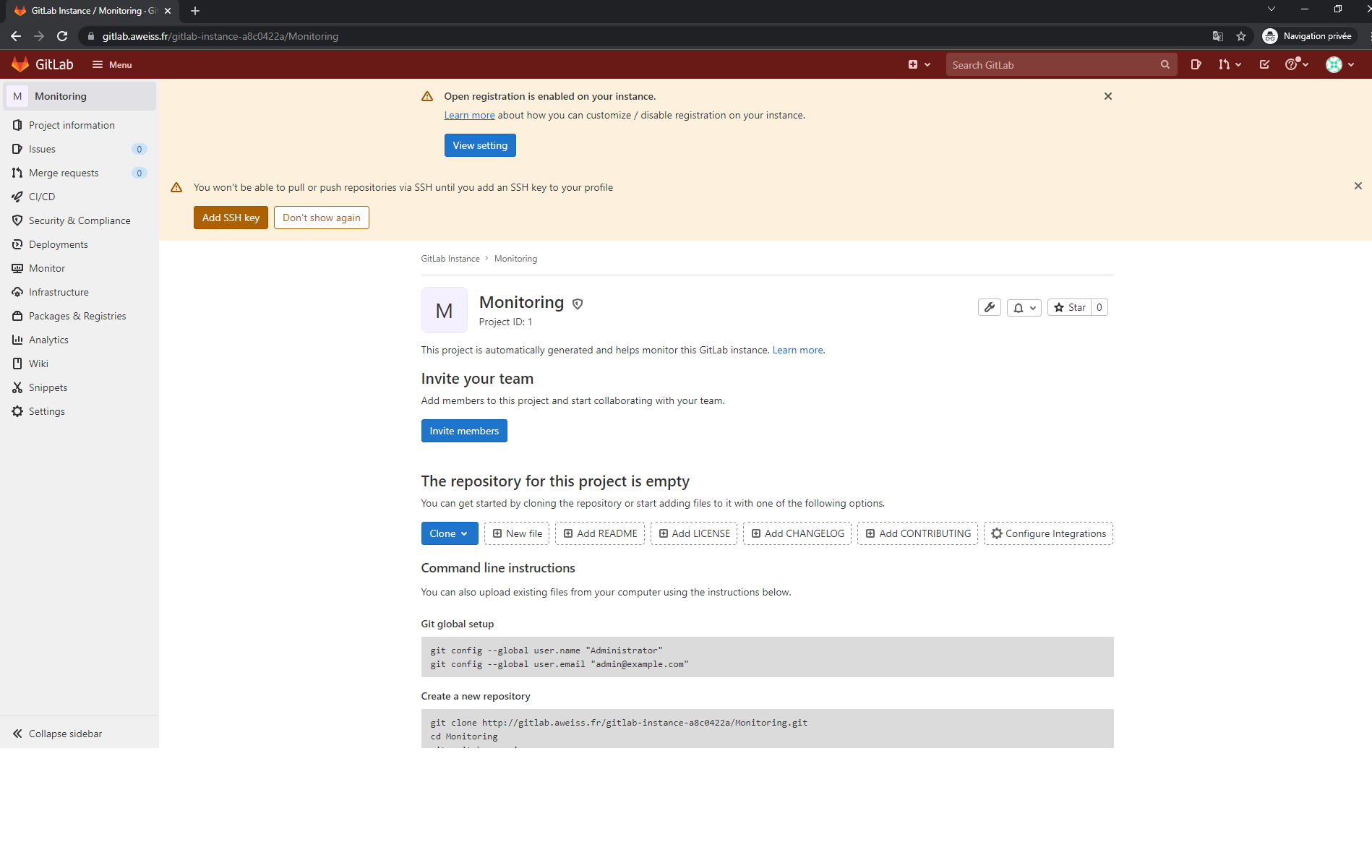Screen dimensions: 1372x868
Task: Open Wiki in sidebar
Action: [x=80, y=364]
